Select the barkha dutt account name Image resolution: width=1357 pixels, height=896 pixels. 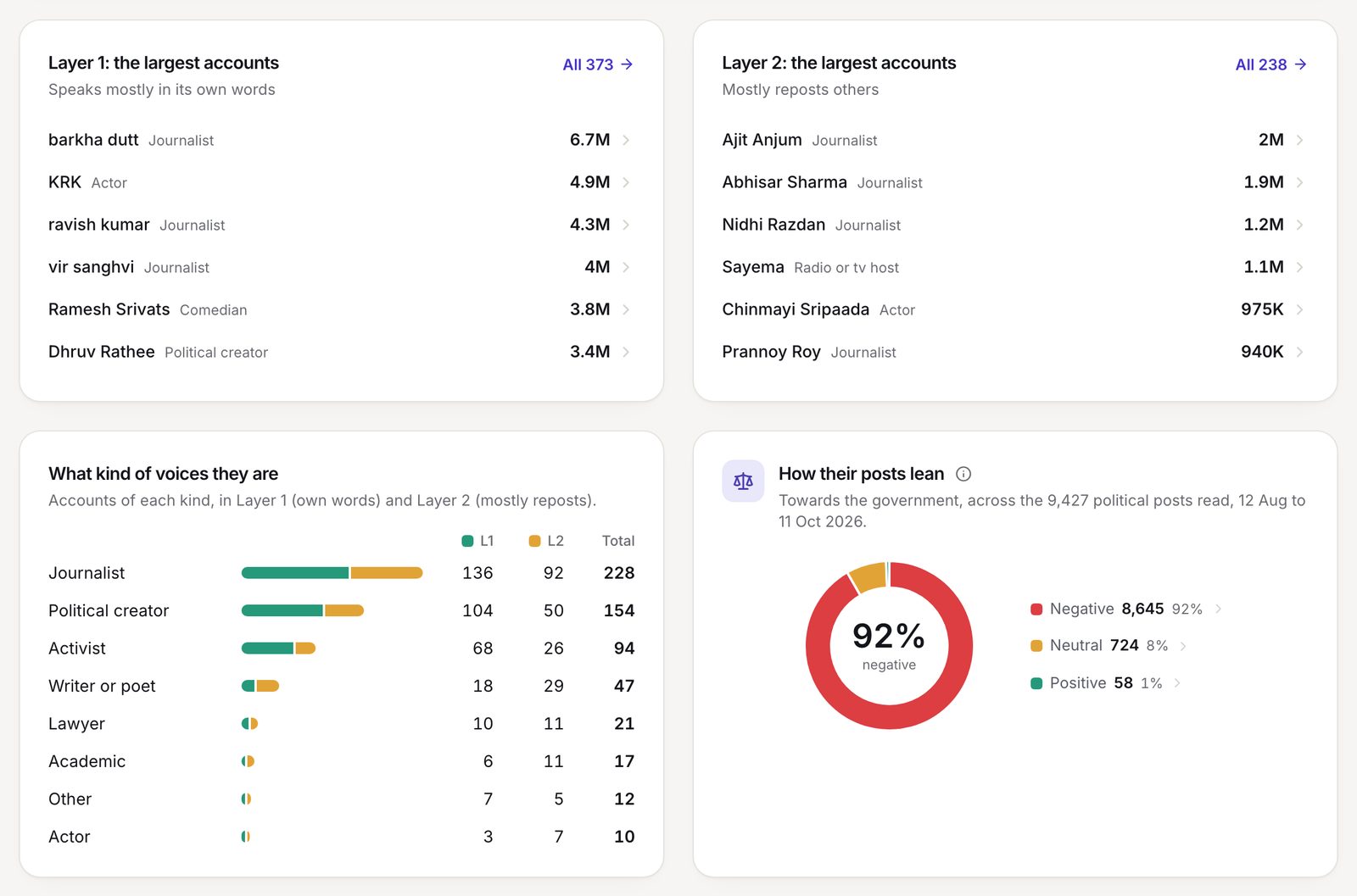pyautogui.click(x=93, y=140)
